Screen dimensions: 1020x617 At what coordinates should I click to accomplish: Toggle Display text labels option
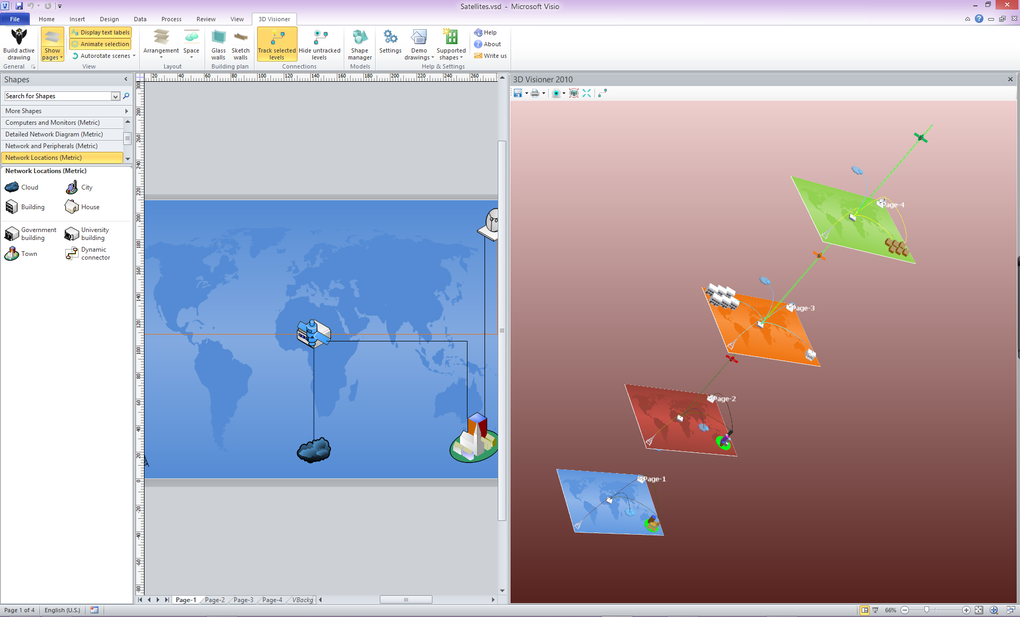[x=101, y=32]
